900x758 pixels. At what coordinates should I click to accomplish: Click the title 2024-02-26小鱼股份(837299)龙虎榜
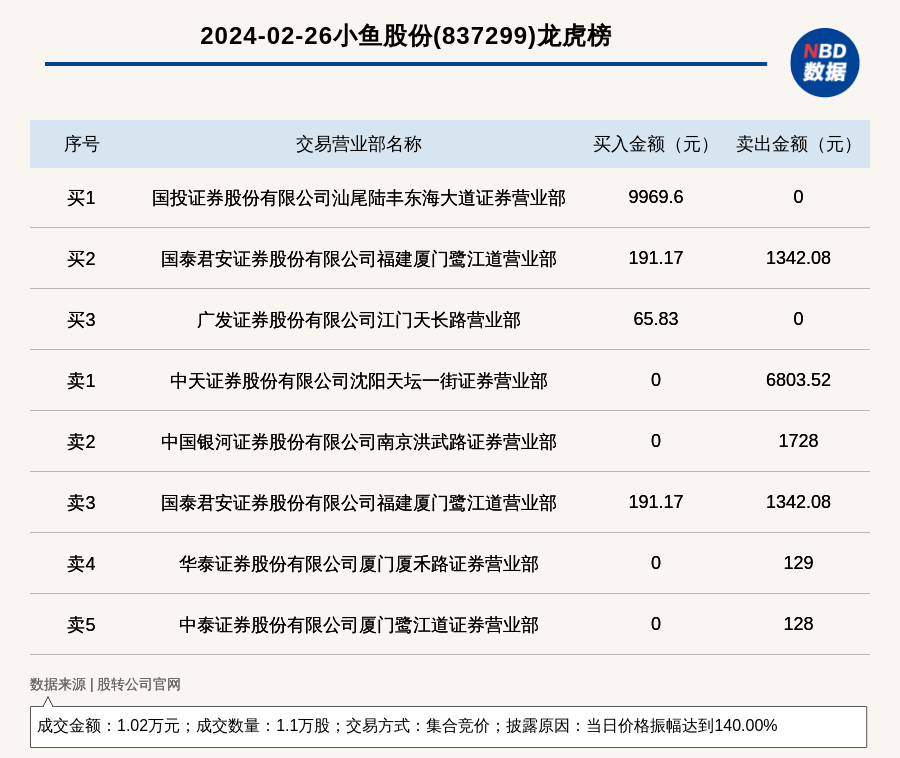click(406, 36)
